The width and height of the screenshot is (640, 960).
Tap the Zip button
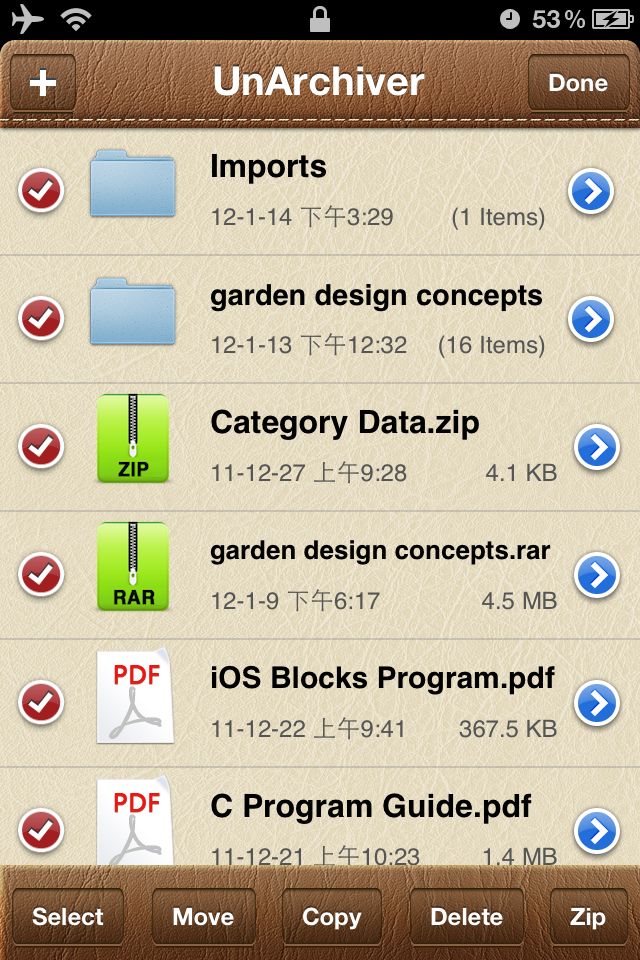pos(588,917)
